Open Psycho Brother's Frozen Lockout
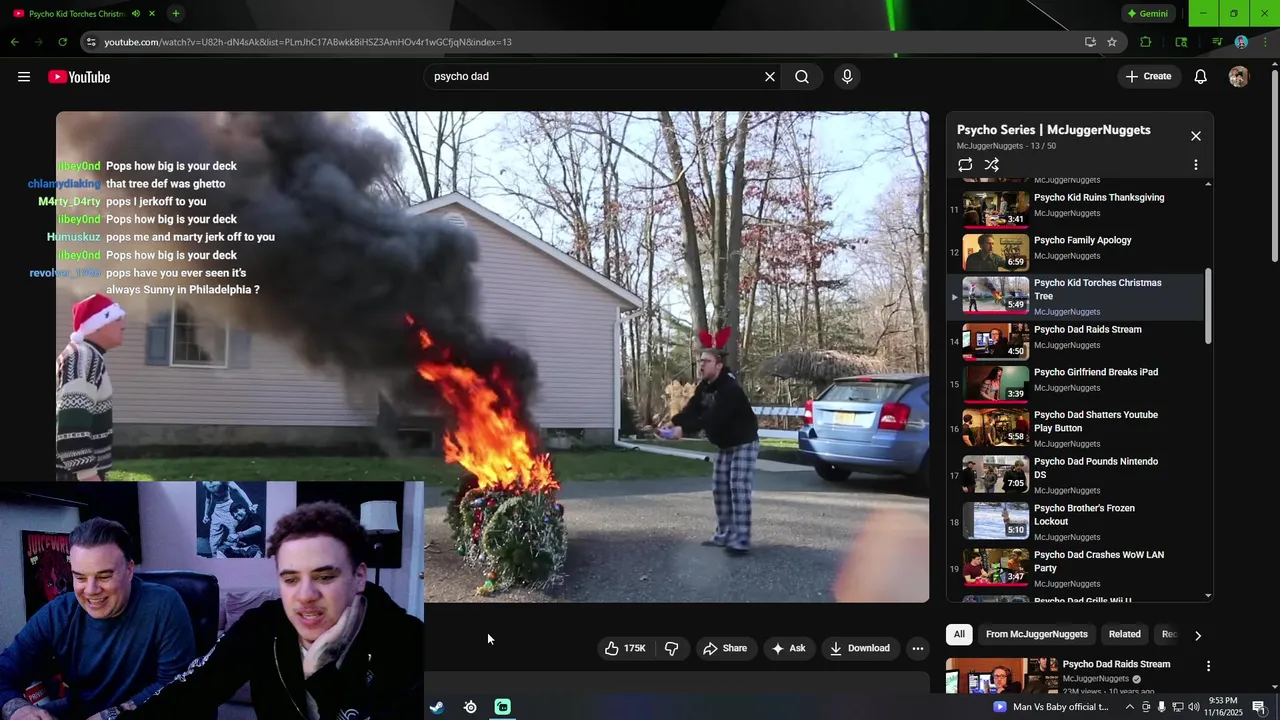The image size is (1280, 720). (x=1076, y=522)
